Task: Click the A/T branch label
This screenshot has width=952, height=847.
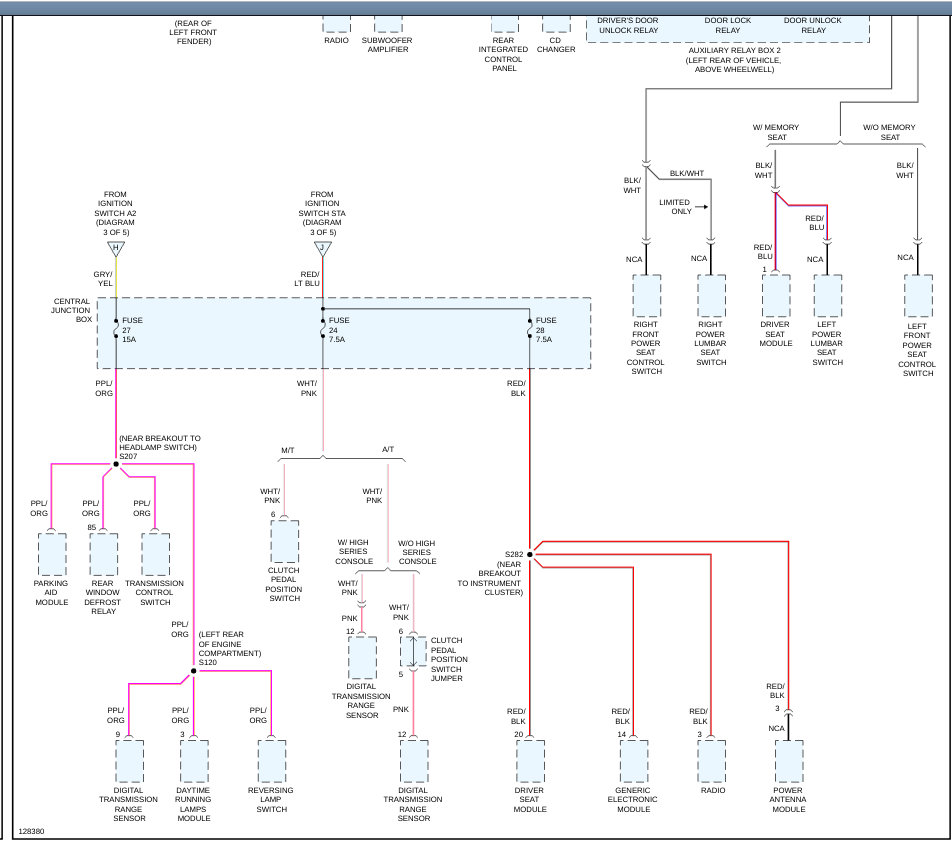Action: 388,449
